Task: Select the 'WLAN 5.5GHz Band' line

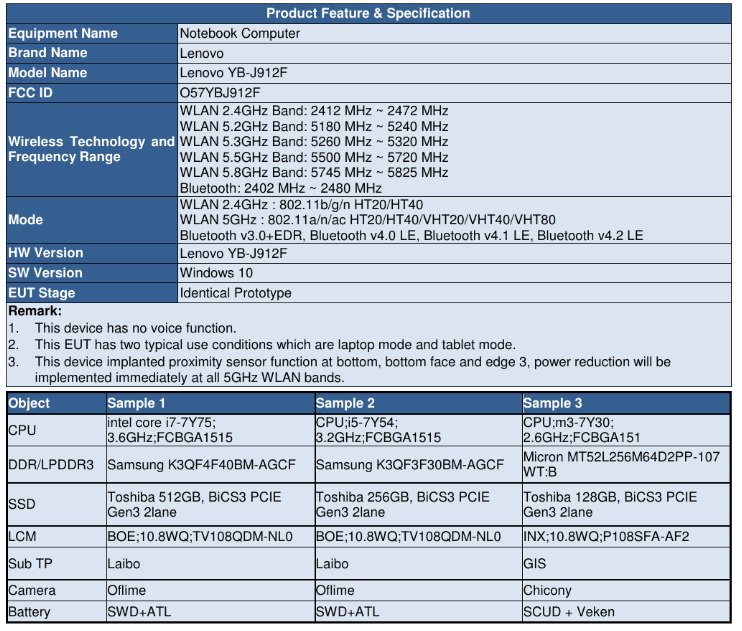Action: tap(314, 157)
